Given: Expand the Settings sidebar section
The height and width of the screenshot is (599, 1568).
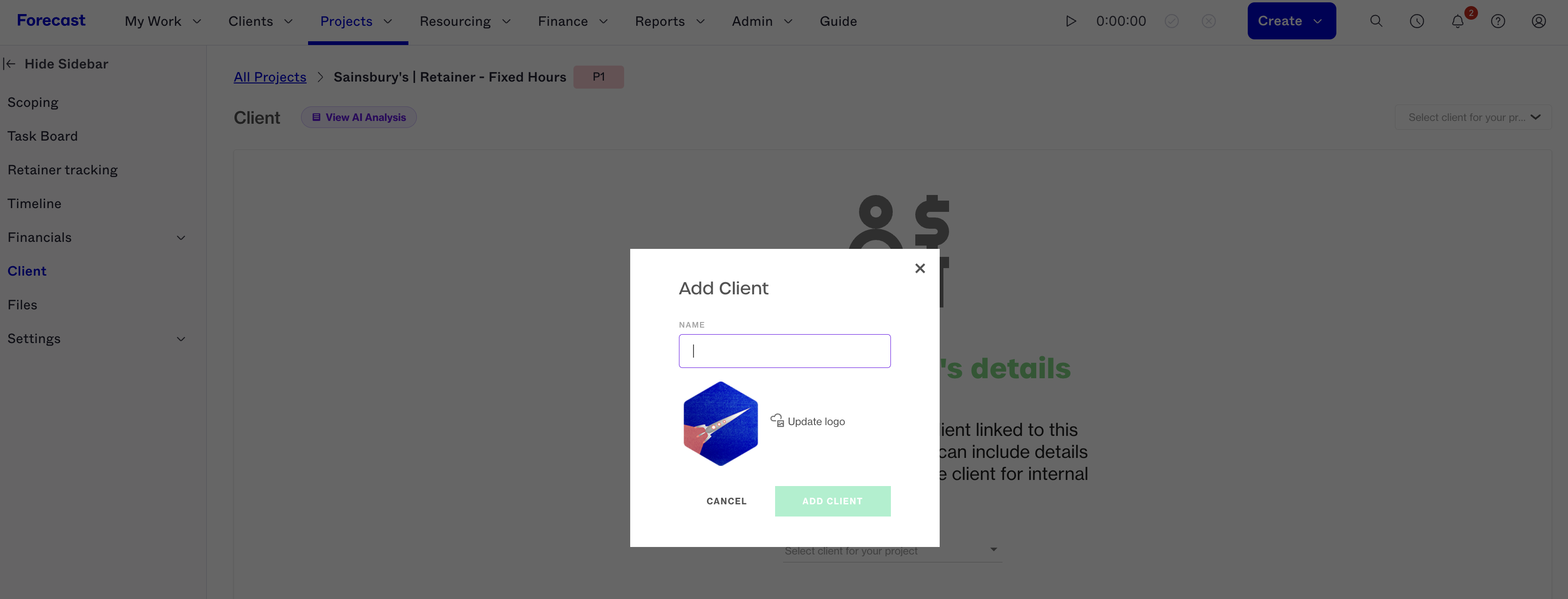Looking at the screenshot, I should [x=181, y=338].
